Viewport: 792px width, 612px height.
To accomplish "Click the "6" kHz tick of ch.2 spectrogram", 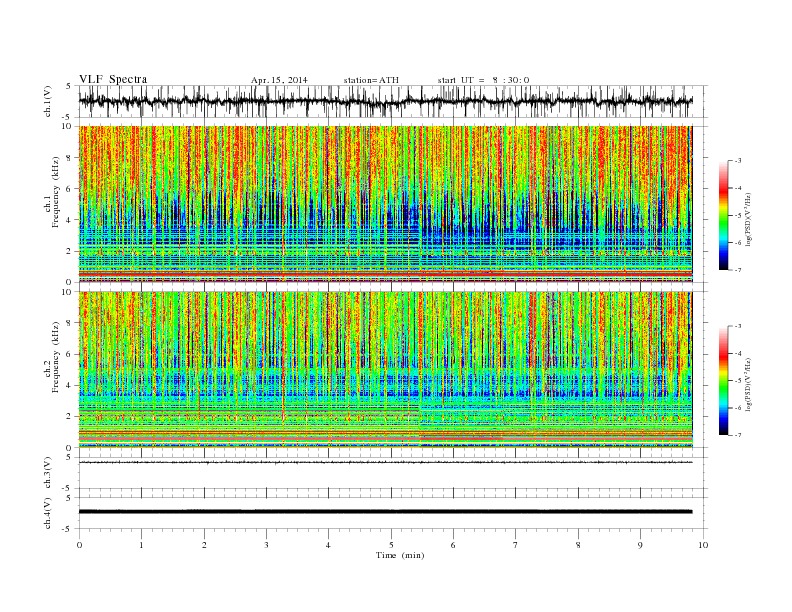I will 70,354.
